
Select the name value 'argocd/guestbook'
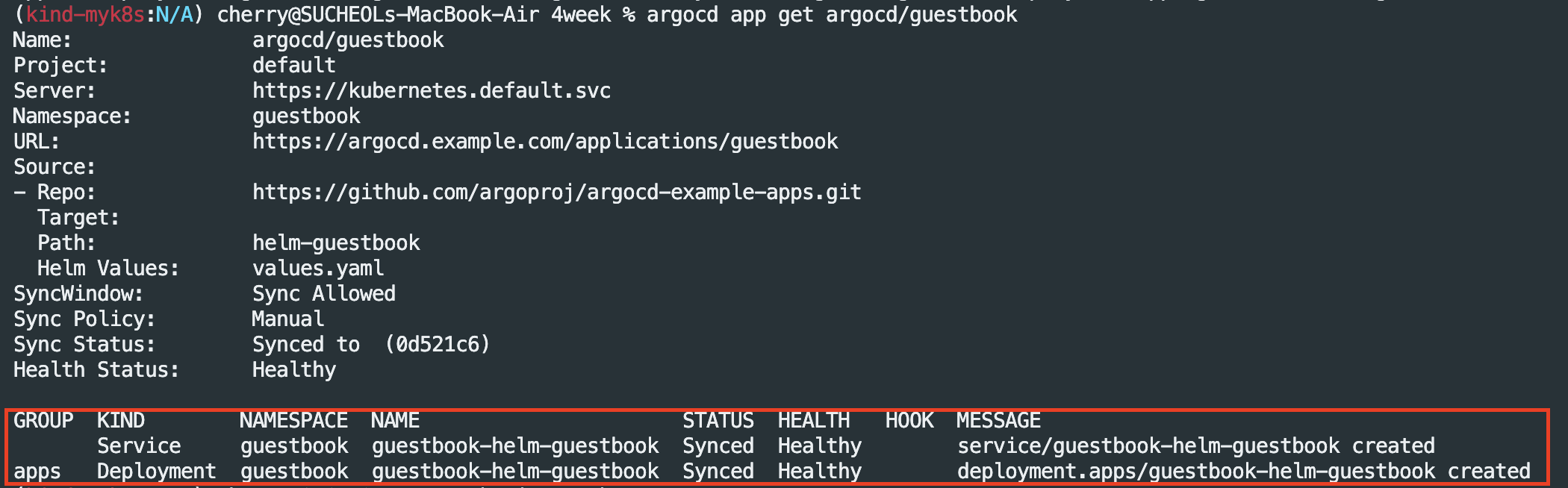click(x=348, y=40)
